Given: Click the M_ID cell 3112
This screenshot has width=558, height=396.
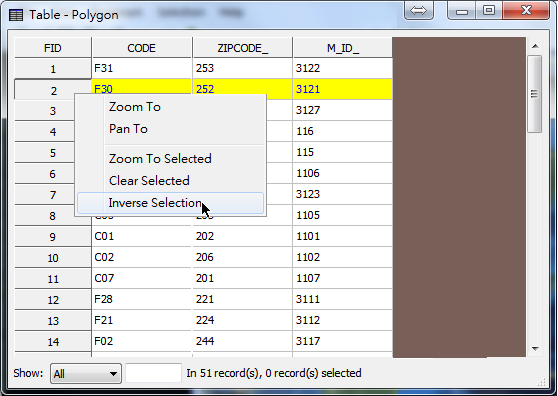Looking at the screenshot, I should (343, 320).
